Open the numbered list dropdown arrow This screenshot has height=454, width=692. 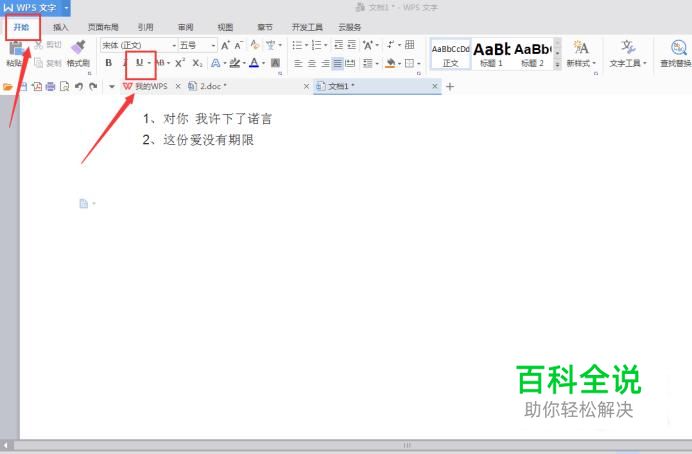tap(326, 45)
